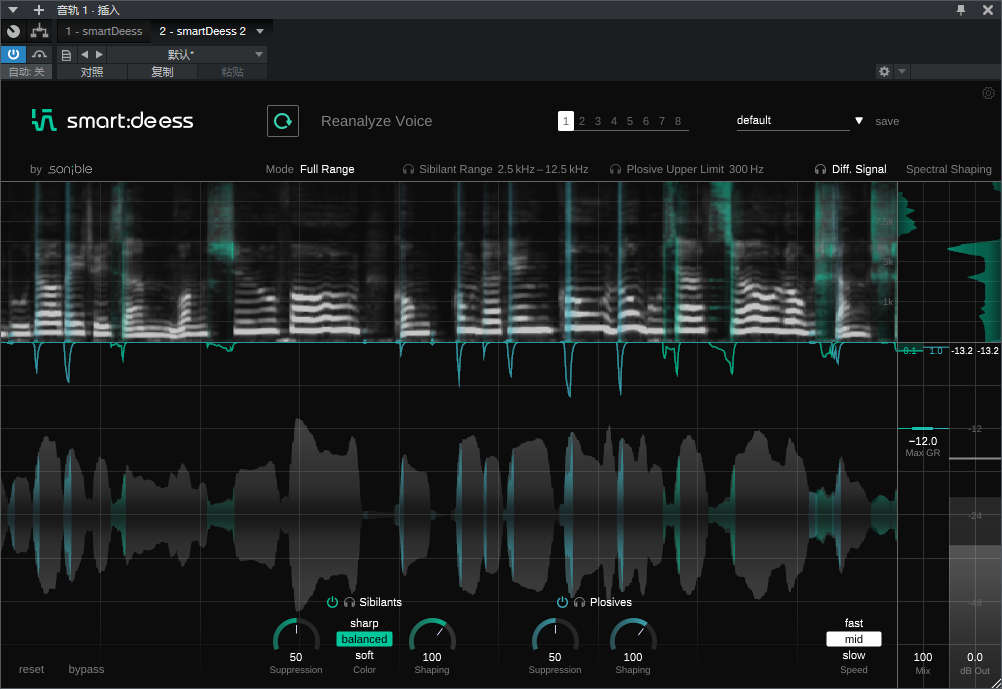
Task: Click the circular knob icon next to routing
Action: click(x=13, y=31)
